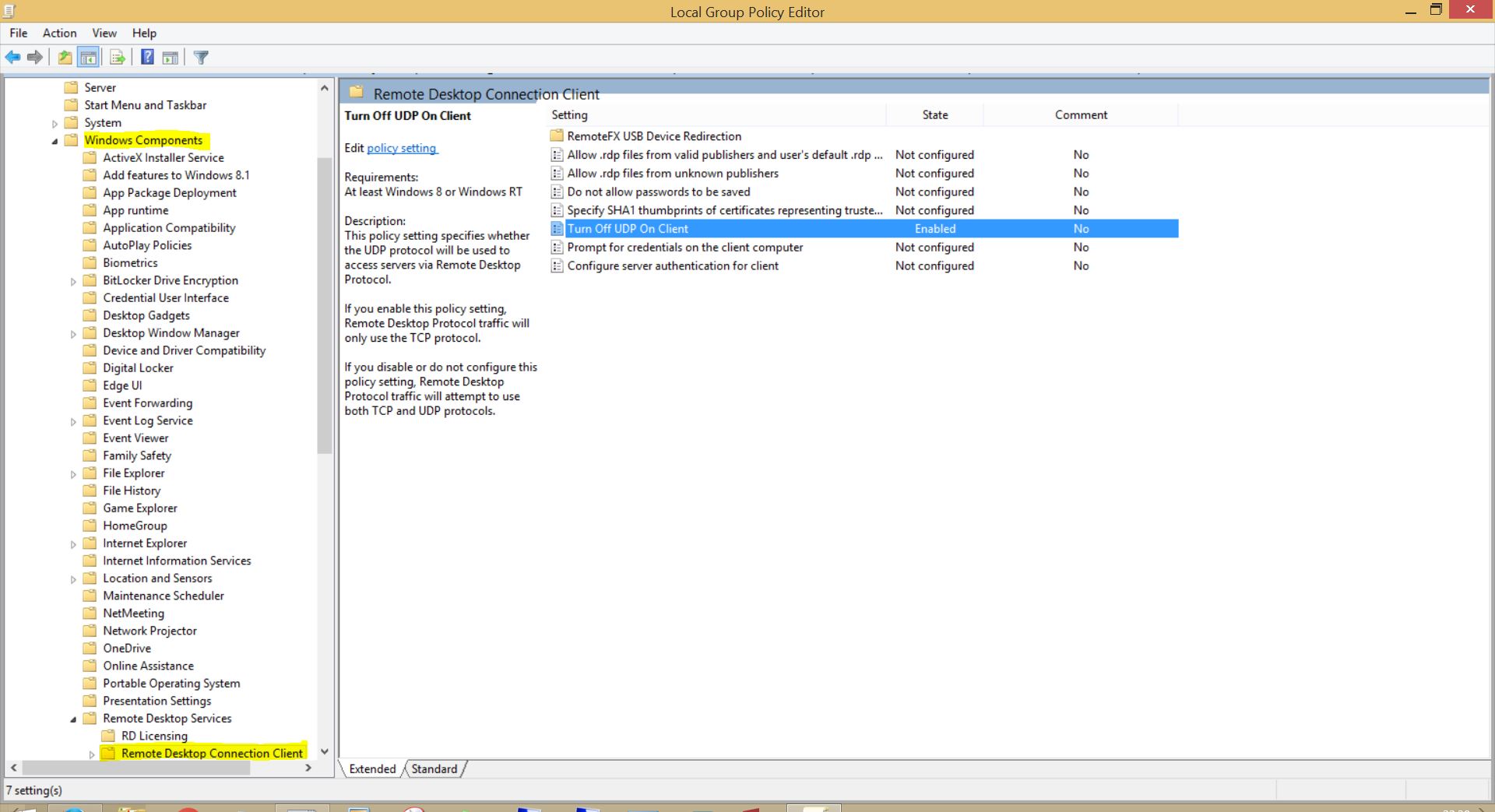The width and height of the screenshot is (1495, 812).
Task: Click the tree pane scroll-down arrow
Action: [x=325, y=751]
